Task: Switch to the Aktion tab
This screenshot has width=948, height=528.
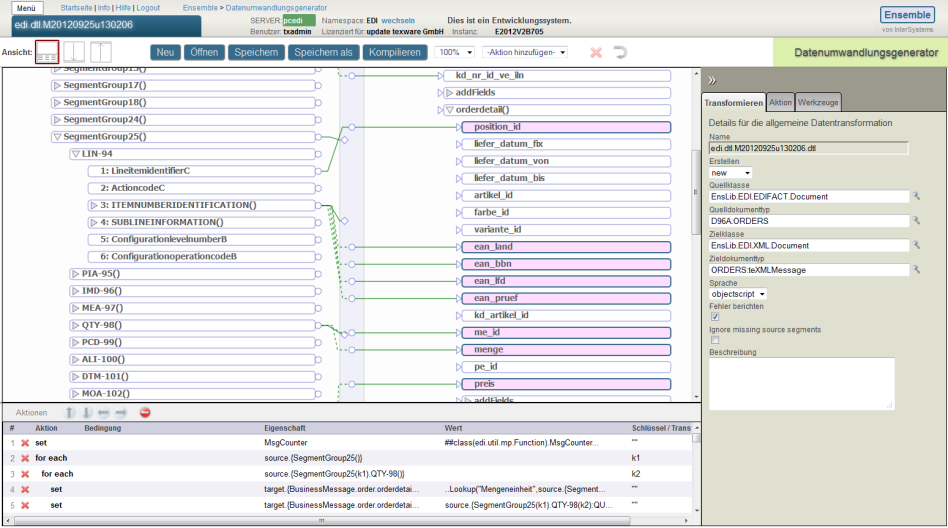Action: pyautogui.click(x=780, y=102)
